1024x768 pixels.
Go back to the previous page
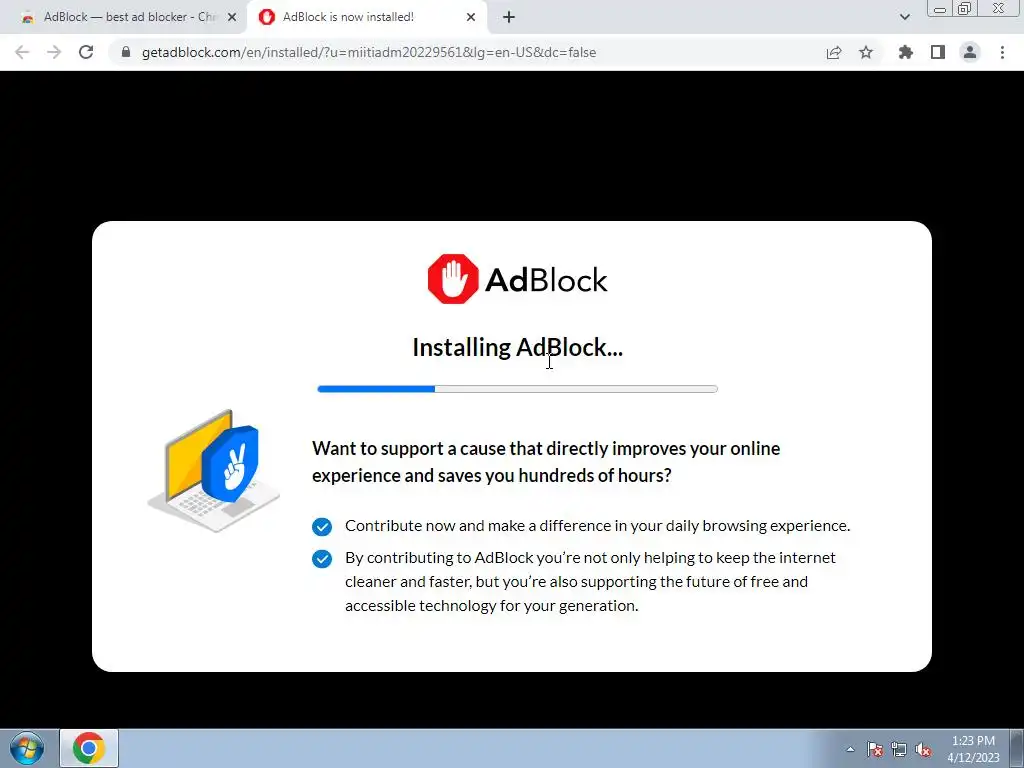click(x=22, y=52)
